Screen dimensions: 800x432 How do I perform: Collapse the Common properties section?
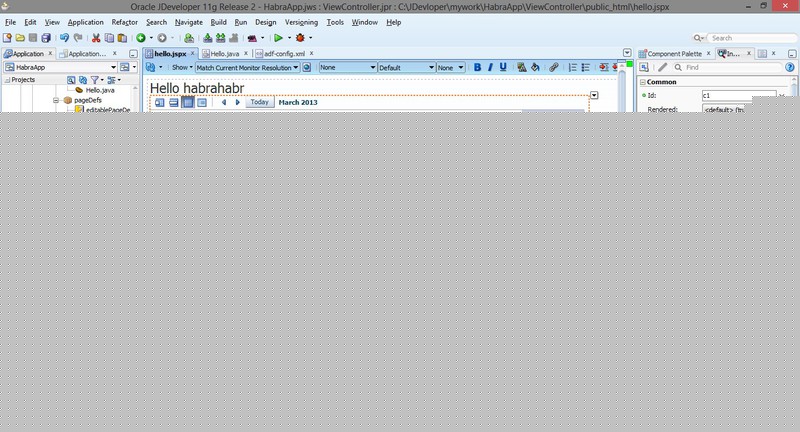[x=643, y=82]
